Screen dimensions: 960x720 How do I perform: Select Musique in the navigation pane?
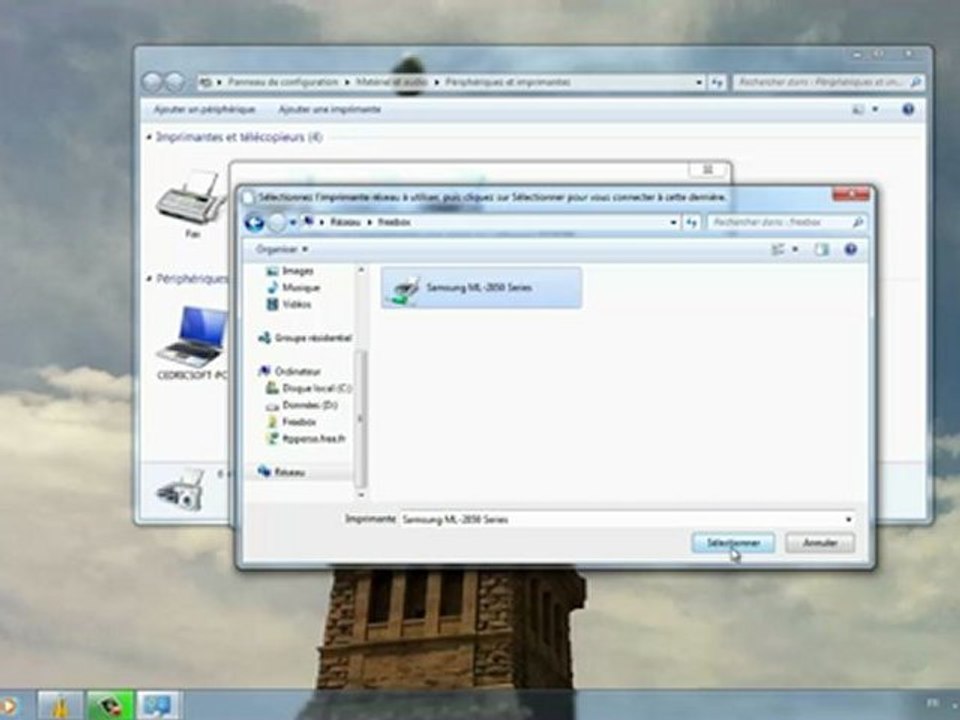pyautogui.click(x=294, y=287)
